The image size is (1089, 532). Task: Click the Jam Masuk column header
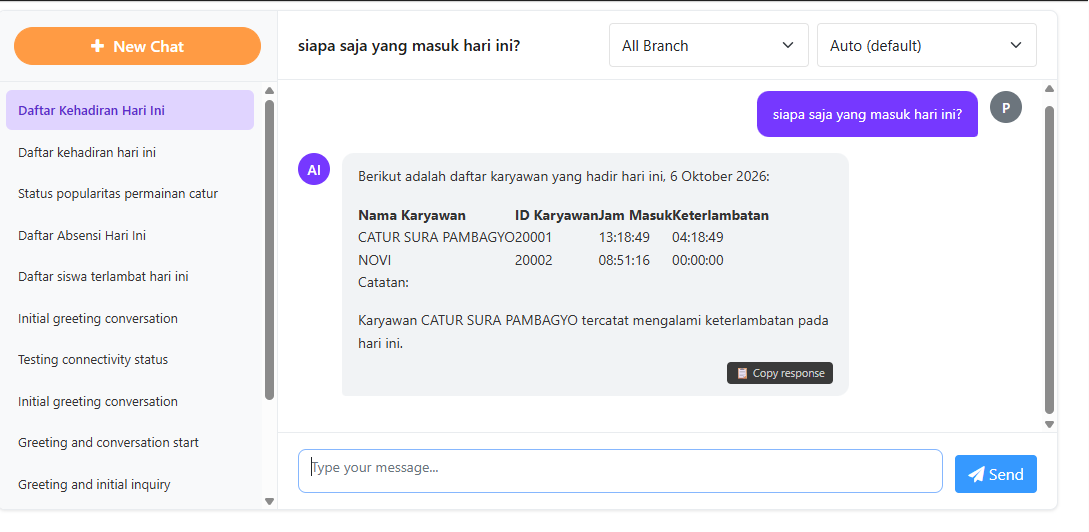pos(635,215)
